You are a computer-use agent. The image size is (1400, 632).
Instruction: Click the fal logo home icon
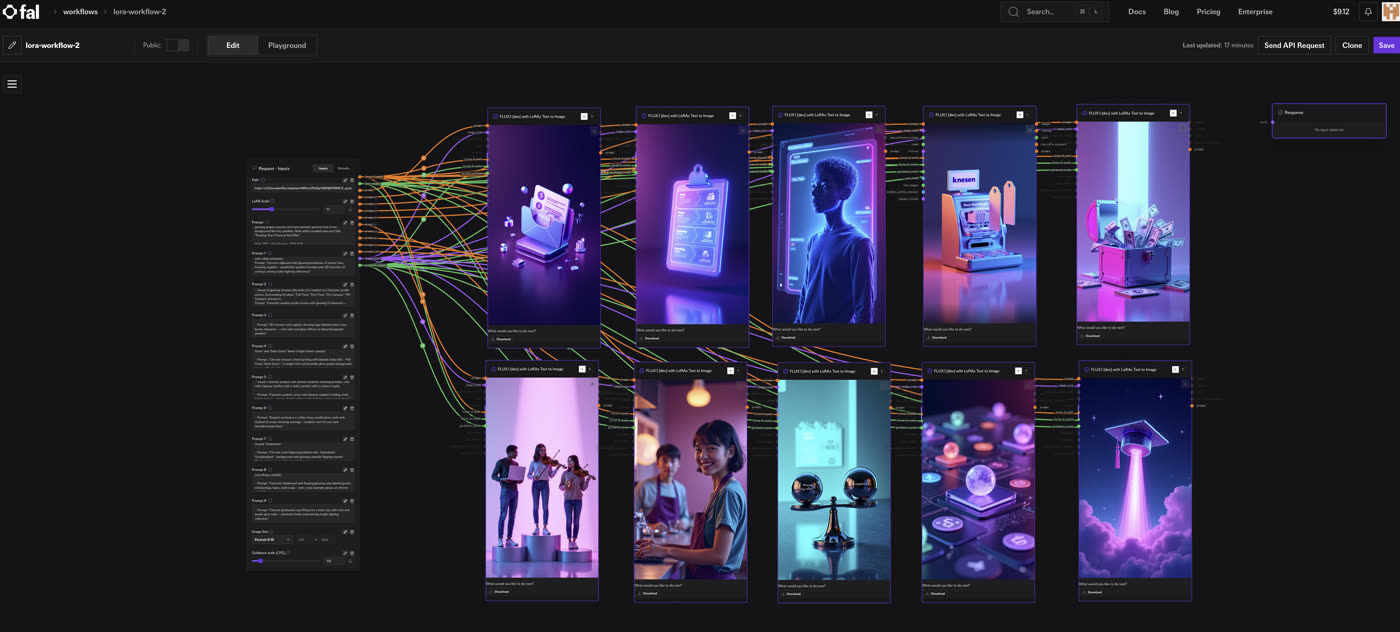point(20,12)
